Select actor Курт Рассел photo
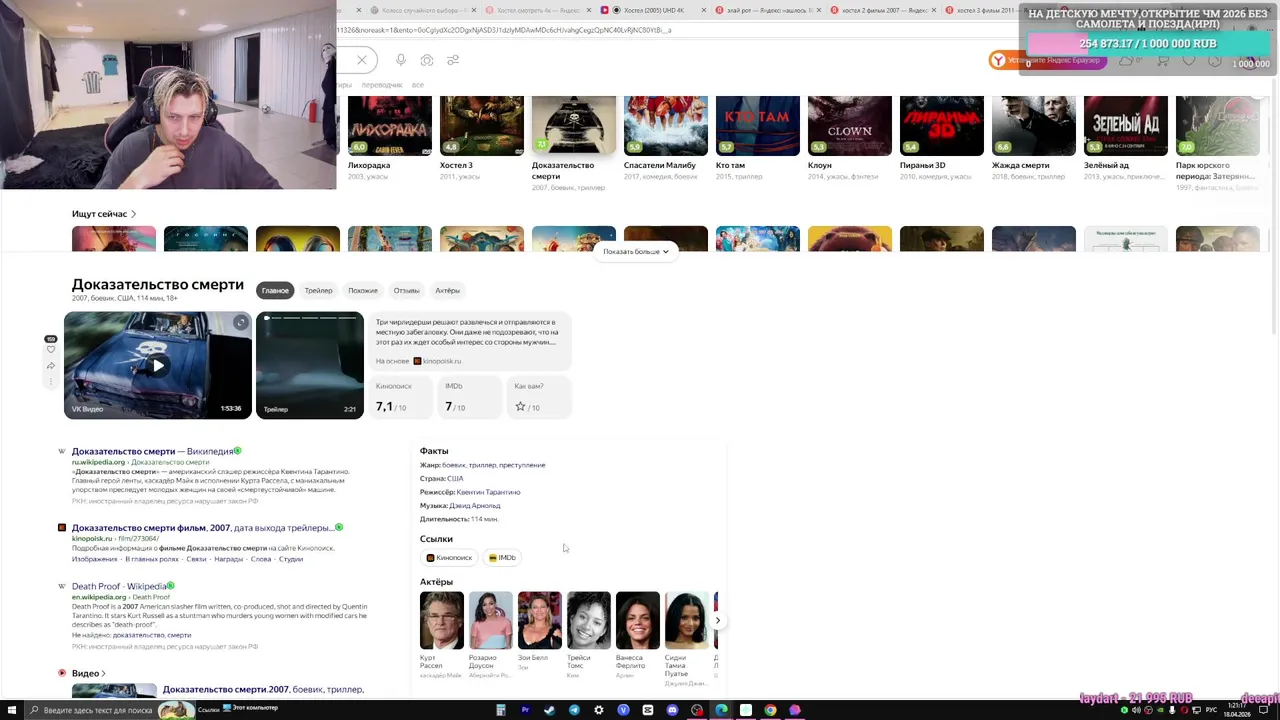Image resolution: width=1280 pixels, height=720 pixels. pyautogui.click(x=441, y=621)
